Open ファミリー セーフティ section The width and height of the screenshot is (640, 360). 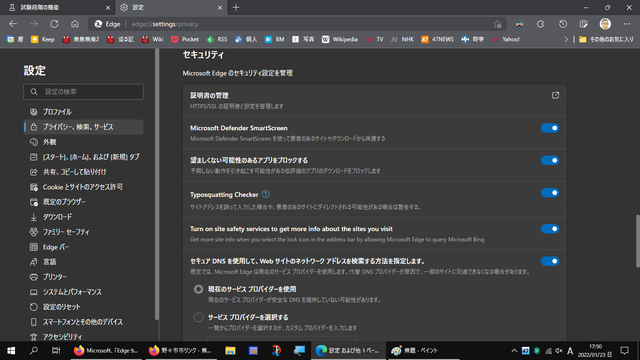point(83,232)
